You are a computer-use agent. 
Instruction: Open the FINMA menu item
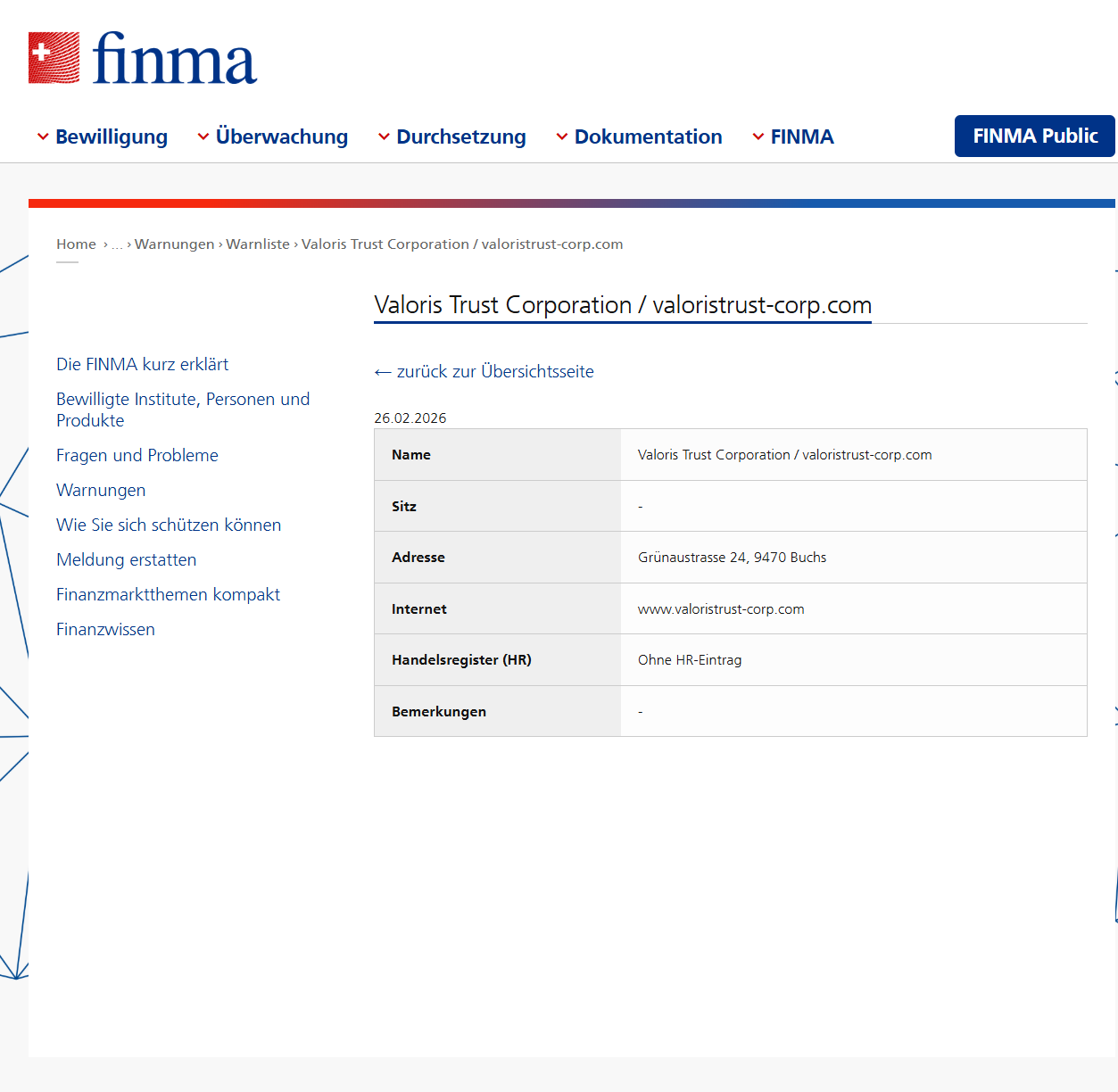(802, 136)
